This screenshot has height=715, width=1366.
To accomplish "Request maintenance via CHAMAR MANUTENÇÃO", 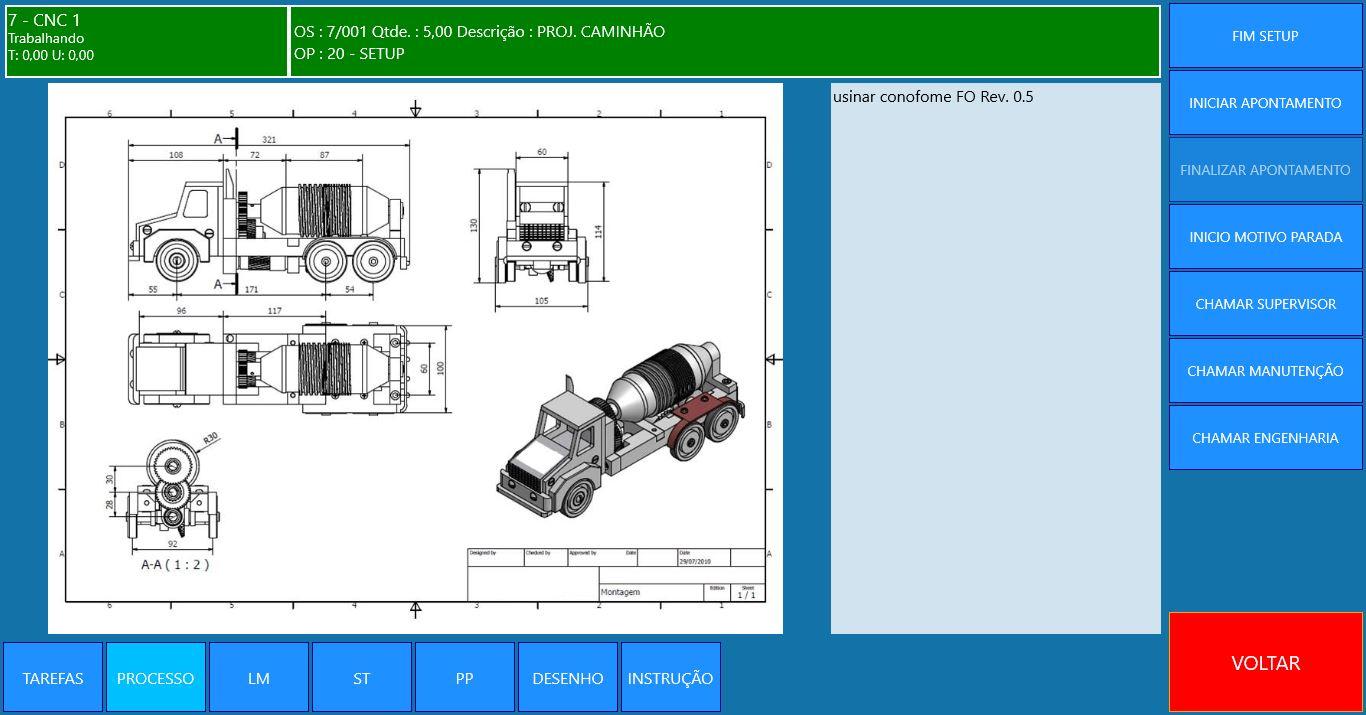I will [1265, 371].
